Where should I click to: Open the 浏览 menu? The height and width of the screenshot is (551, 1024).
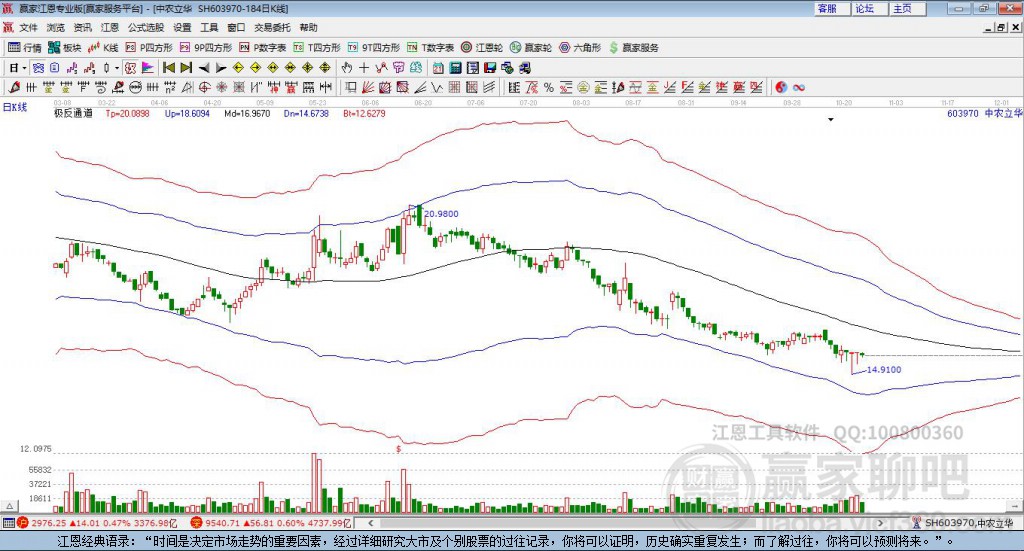point(56,27)
